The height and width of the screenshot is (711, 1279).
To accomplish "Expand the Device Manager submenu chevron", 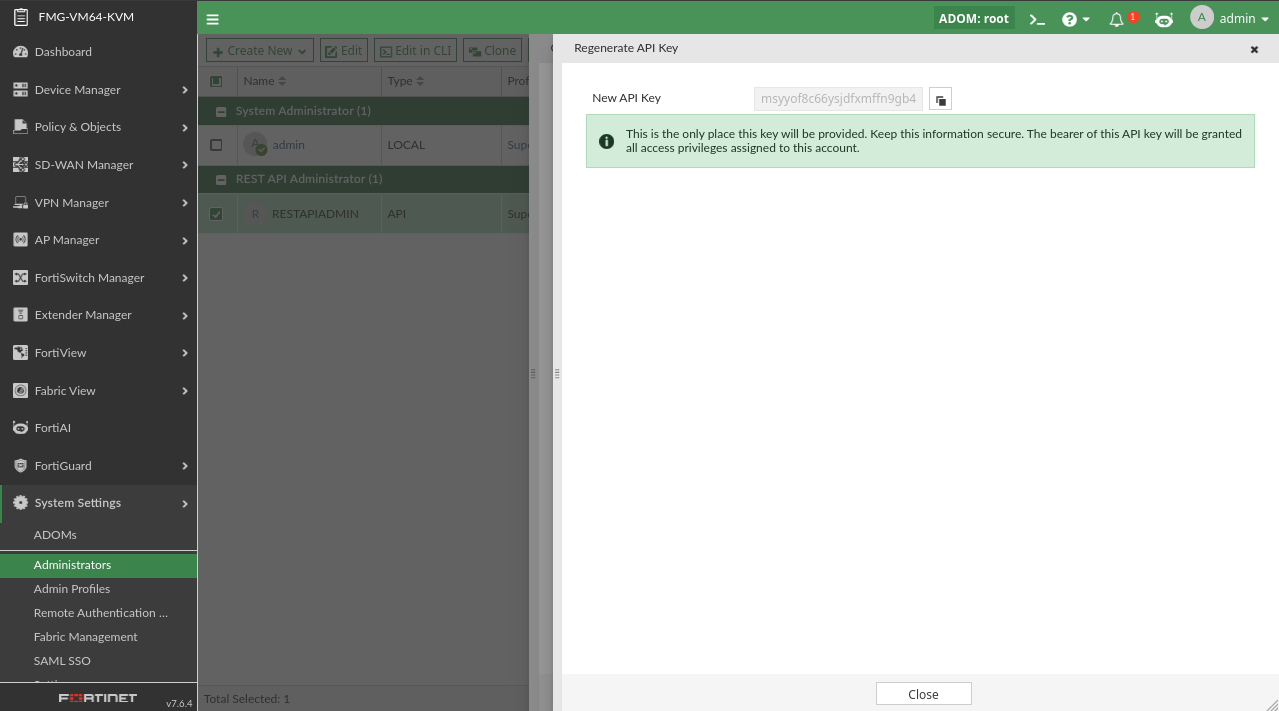I will point(185,90).
